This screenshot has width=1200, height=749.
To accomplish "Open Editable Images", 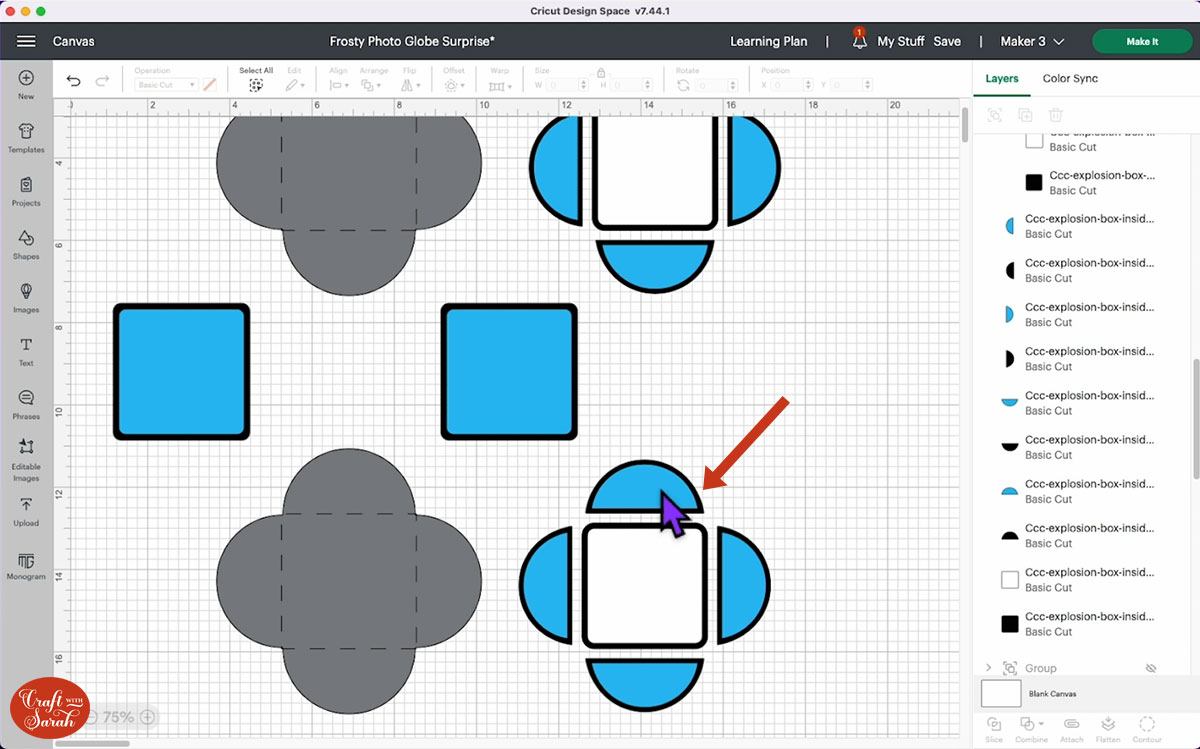I will pyautogui.click(x=26, y=459).
